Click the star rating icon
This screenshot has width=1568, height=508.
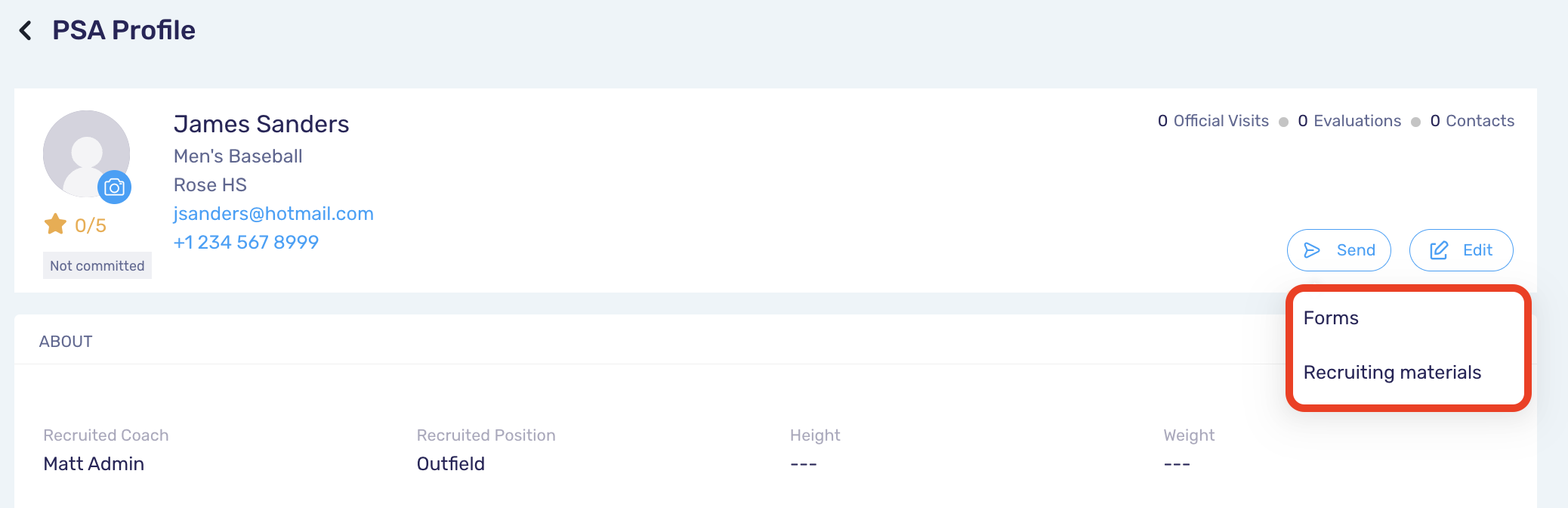click(55, 225)
